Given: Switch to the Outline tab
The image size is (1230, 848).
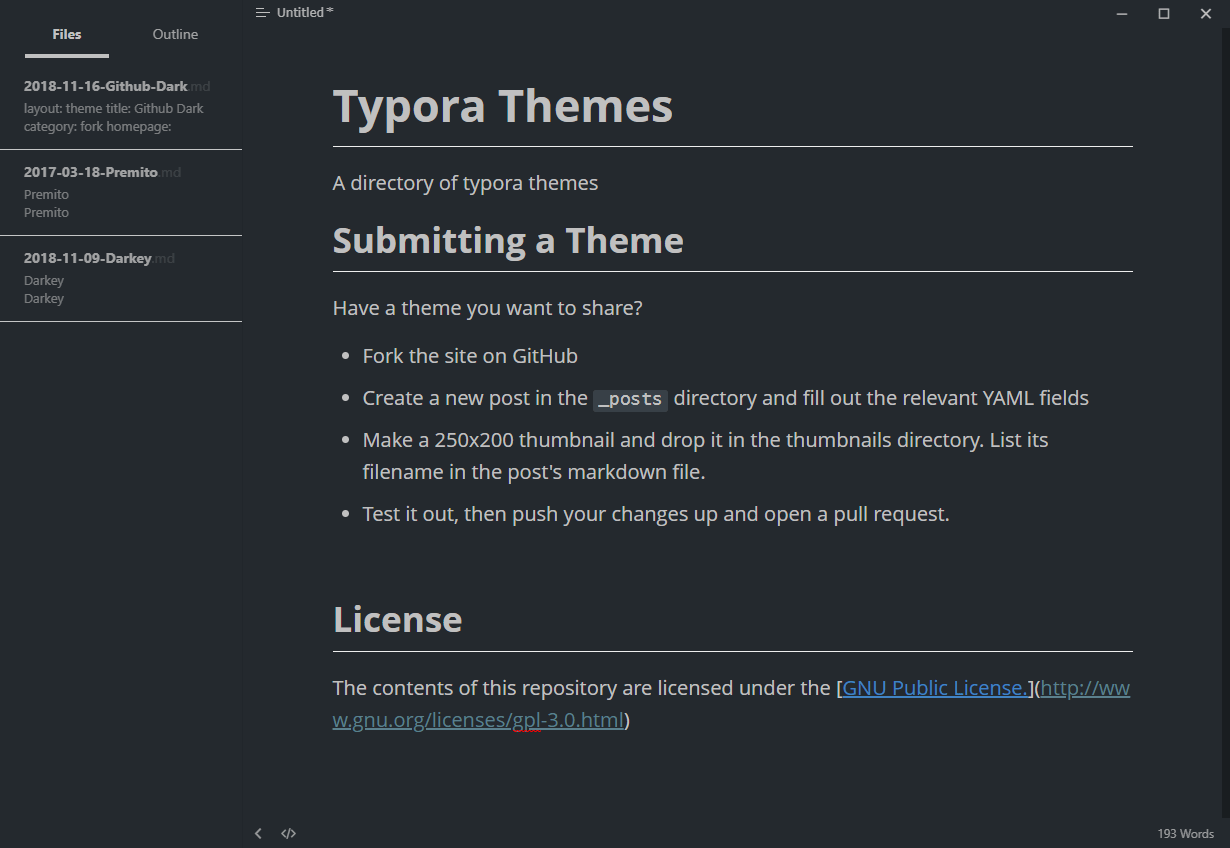Looking at the screenshot, I should [x=175, y=35].
